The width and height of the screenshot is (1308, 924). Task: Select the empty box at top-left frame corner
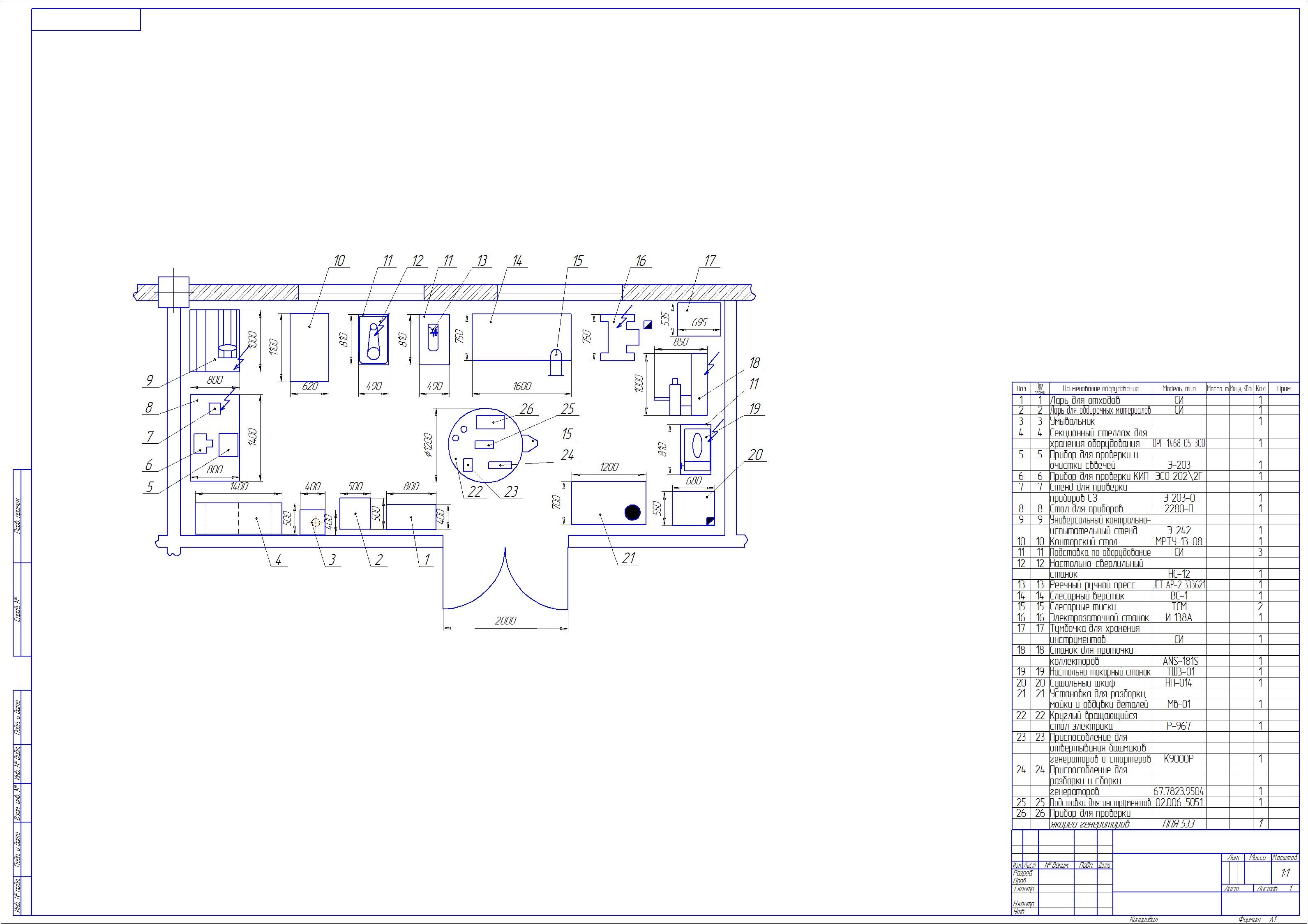[86, 19]
